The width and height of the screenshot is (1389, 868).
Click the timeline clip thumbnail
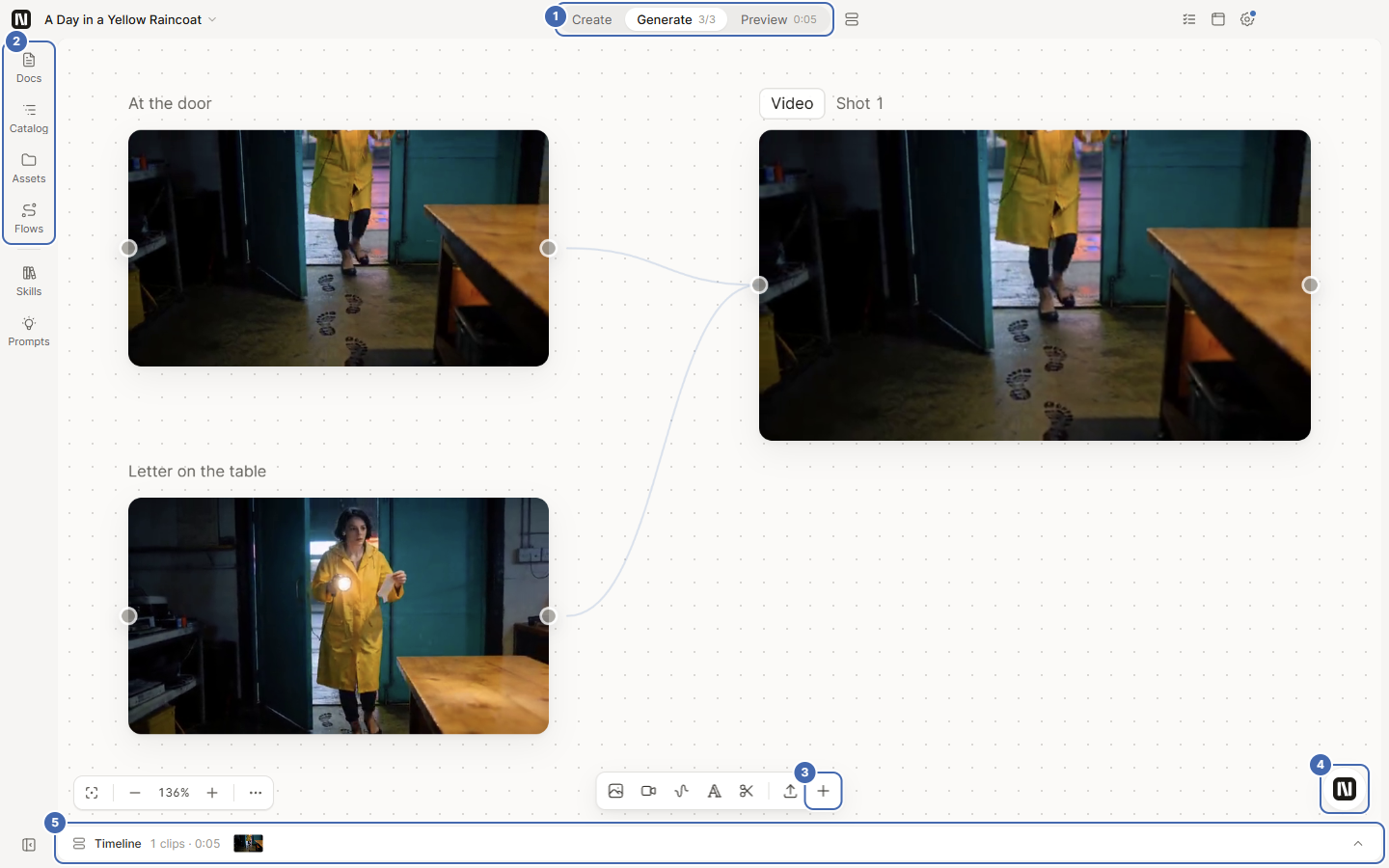249,844
